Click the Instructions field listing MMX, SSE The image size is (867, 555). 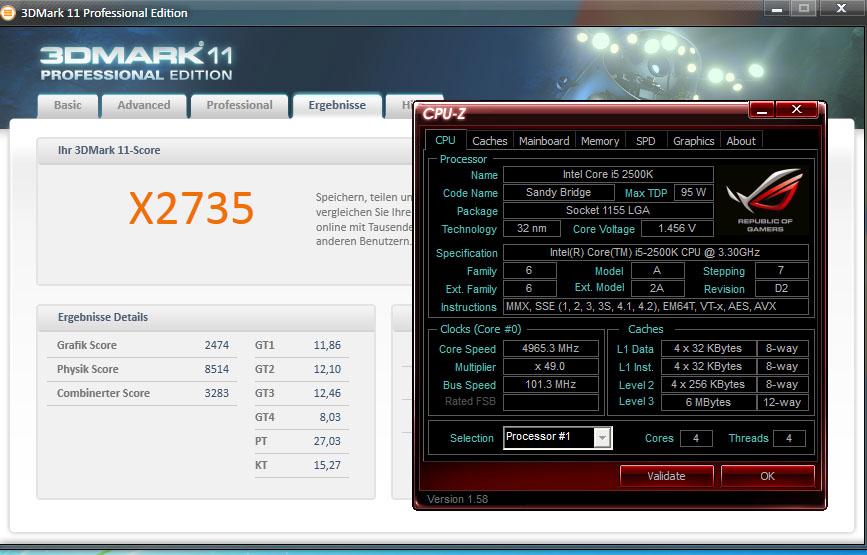pos(655,306)
